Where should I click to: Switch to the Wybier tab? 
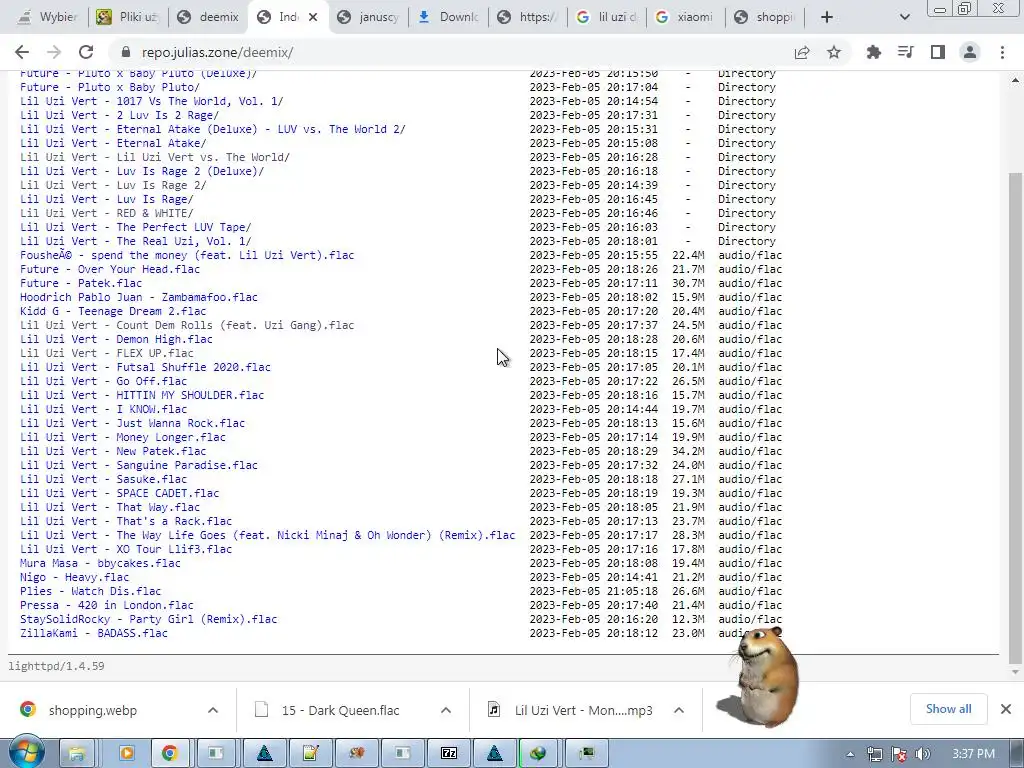click(x=48, y=17)
